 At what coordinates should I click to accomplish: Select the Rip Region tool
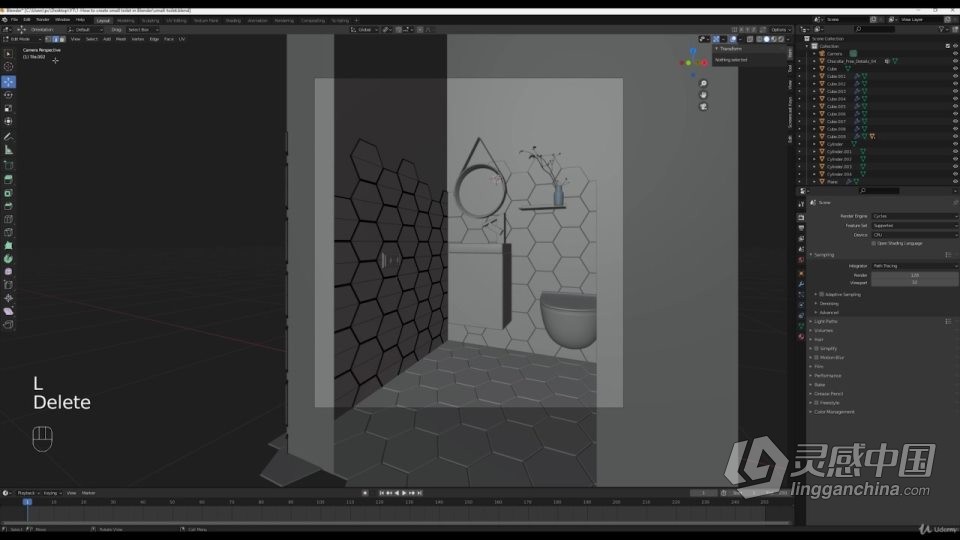pos(8,324)
